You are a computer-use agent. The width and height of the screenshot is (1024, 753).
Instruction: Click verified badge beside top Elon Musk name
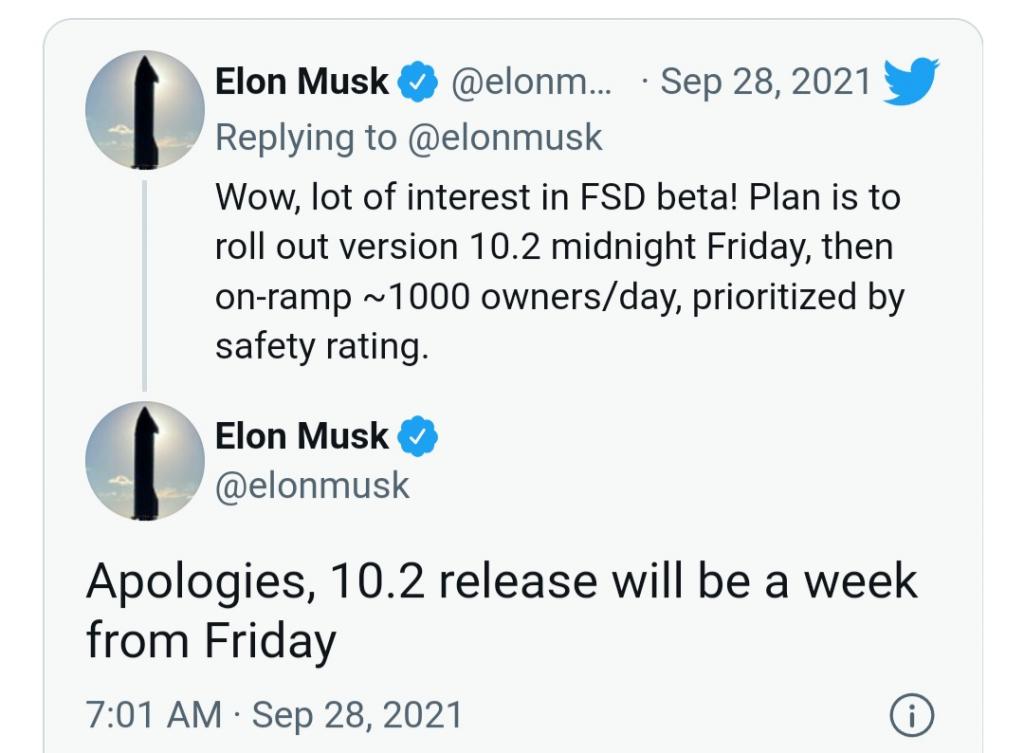coord(418,82)
